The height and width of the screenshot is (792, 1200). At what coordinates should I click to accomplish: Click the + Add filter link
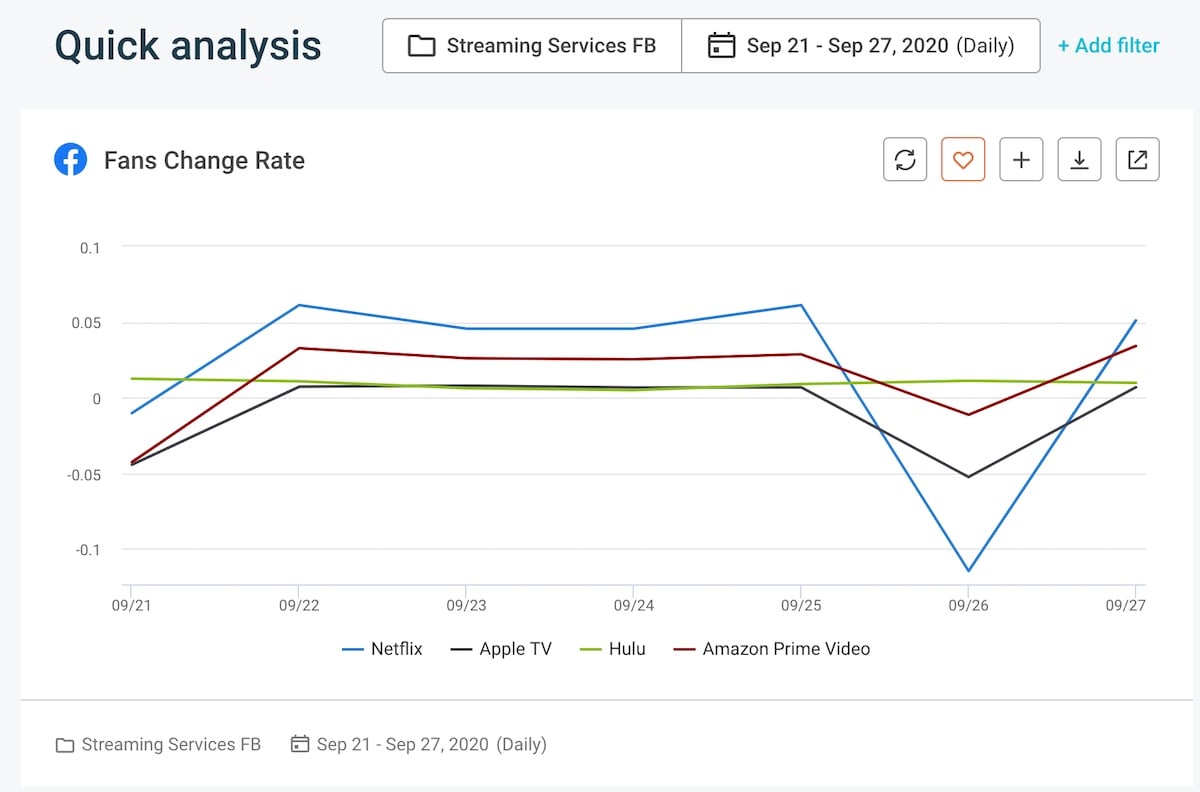point(1108,46)
